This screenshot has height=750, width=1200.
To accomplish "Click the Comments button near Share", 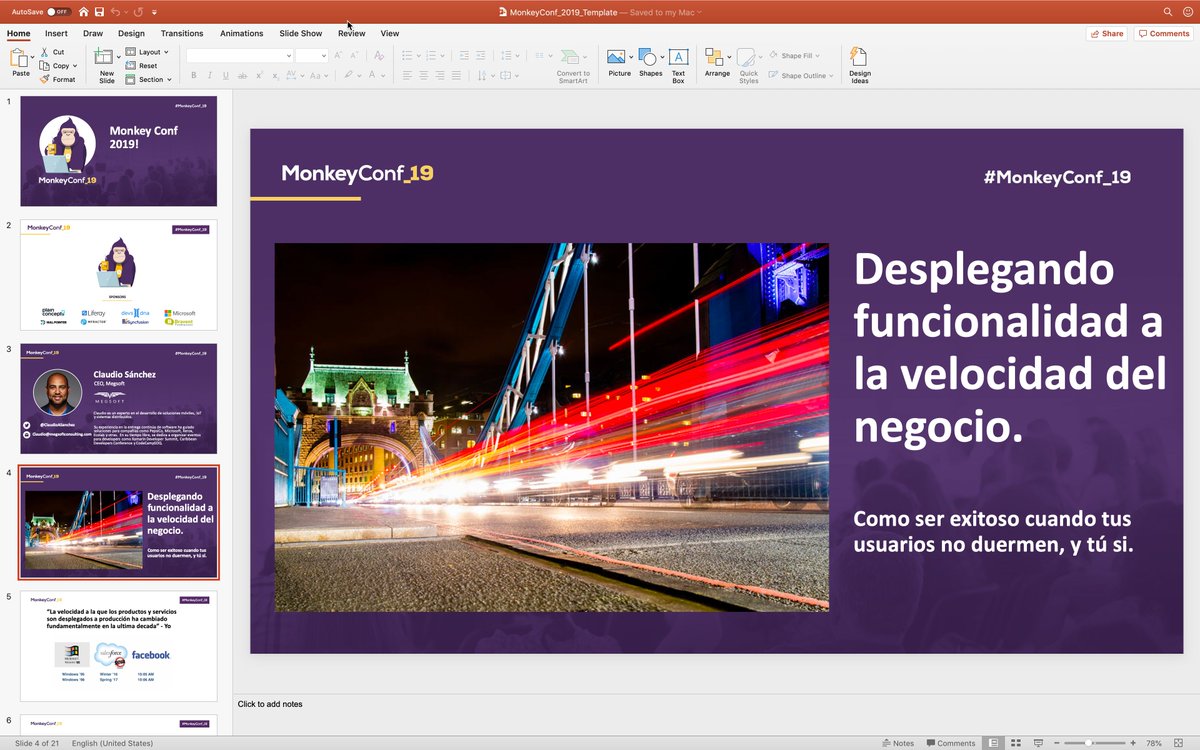I will coord(1164,33).
